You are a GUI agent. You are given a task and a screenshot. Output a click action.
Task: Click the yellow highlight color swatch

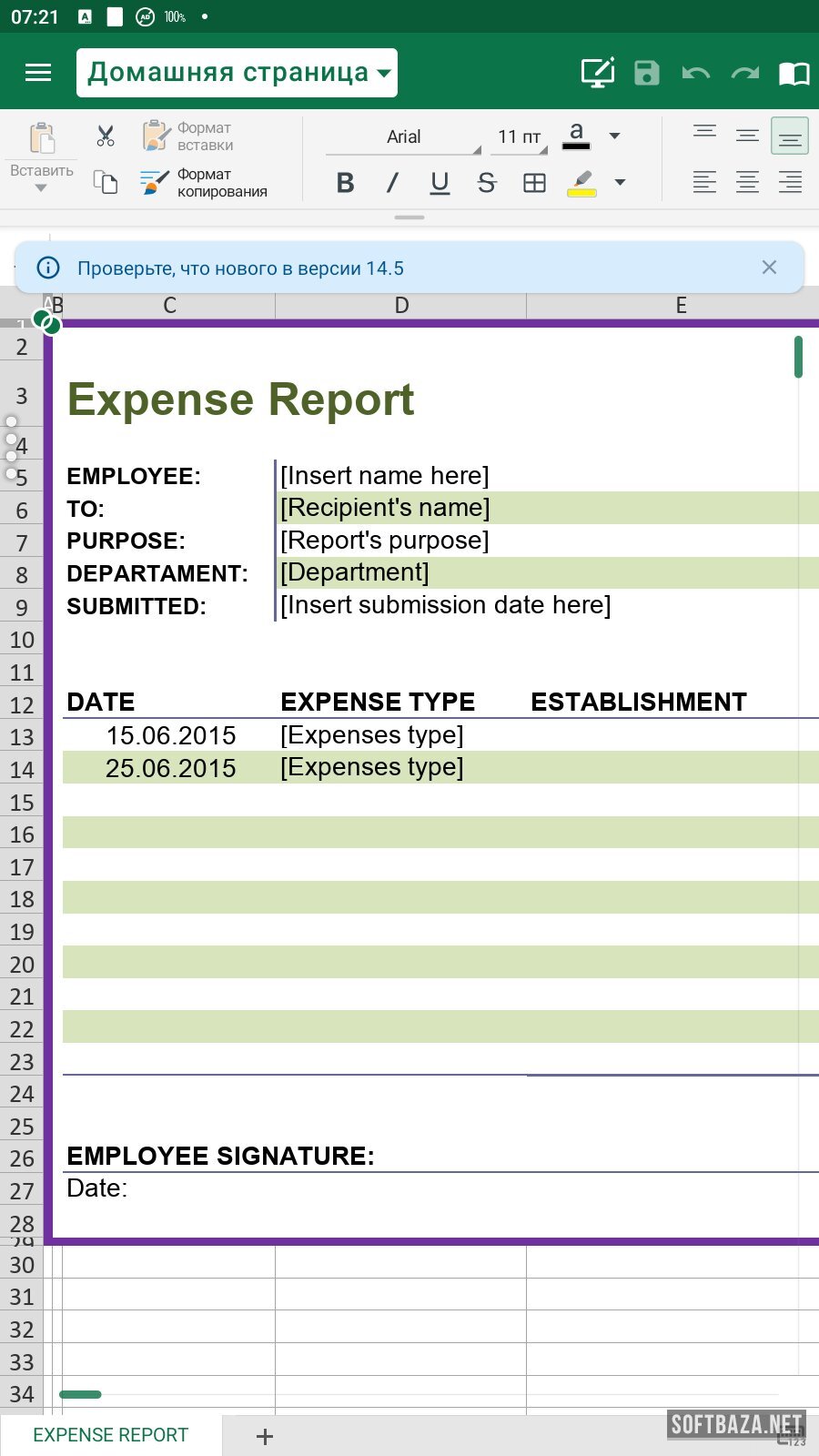581,184
